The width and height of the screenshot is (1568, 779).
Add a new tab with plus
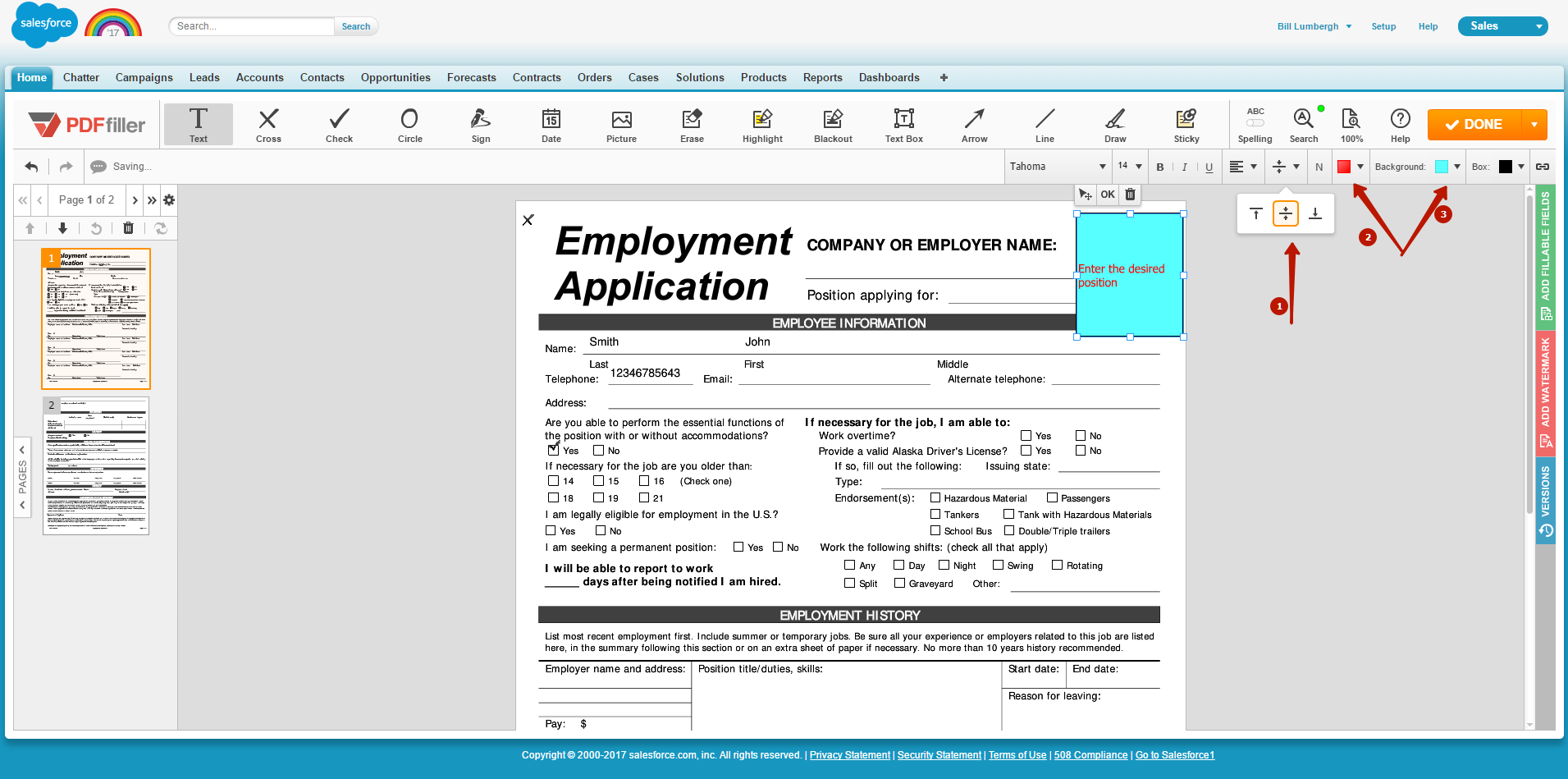[944, 77]
